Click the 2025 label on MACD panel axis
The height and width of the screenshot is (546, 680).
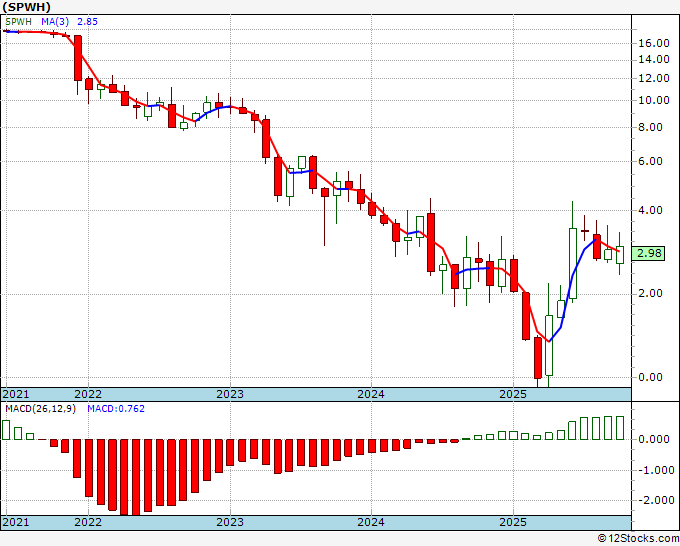[513, 522]
